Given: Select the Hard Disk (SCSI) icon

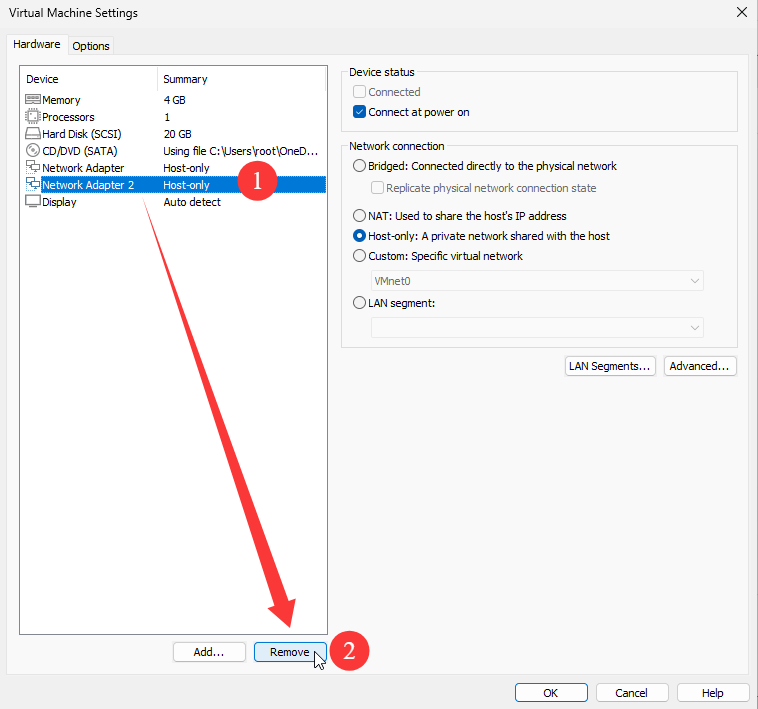Looking at the screenshot, I should coord(32,134).
